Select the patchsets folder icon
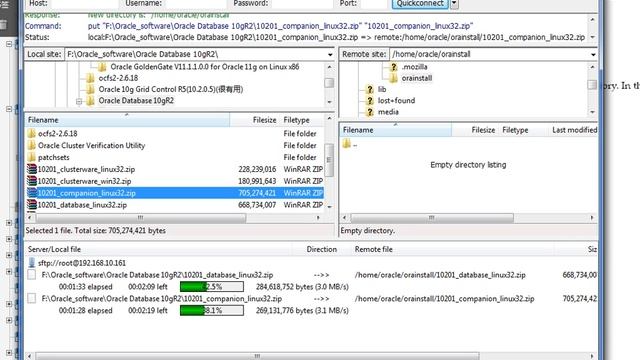The image size is (640, 360). (32, 157)
